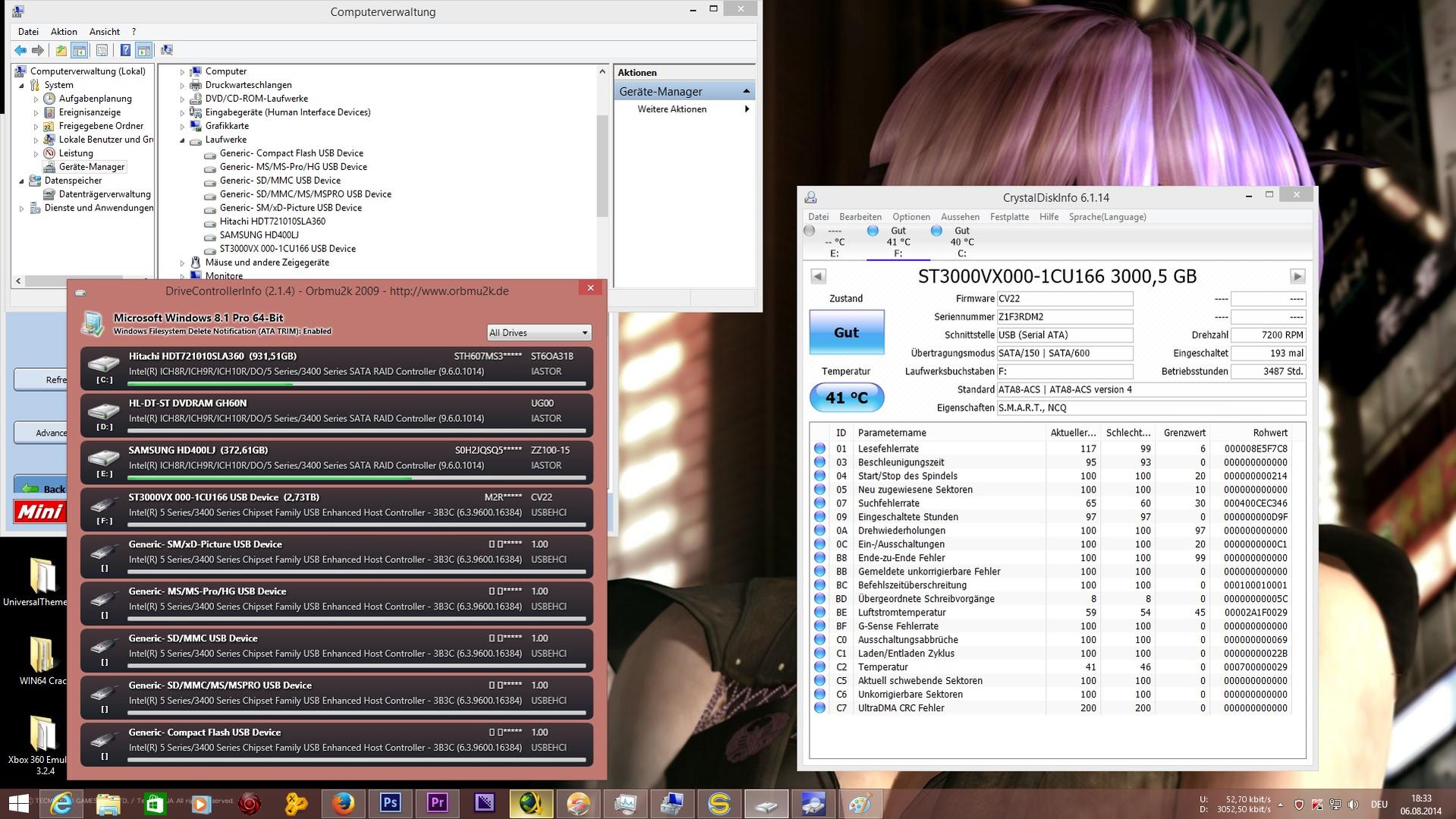Click the Firmware field showing CV22

point(1064,298)
